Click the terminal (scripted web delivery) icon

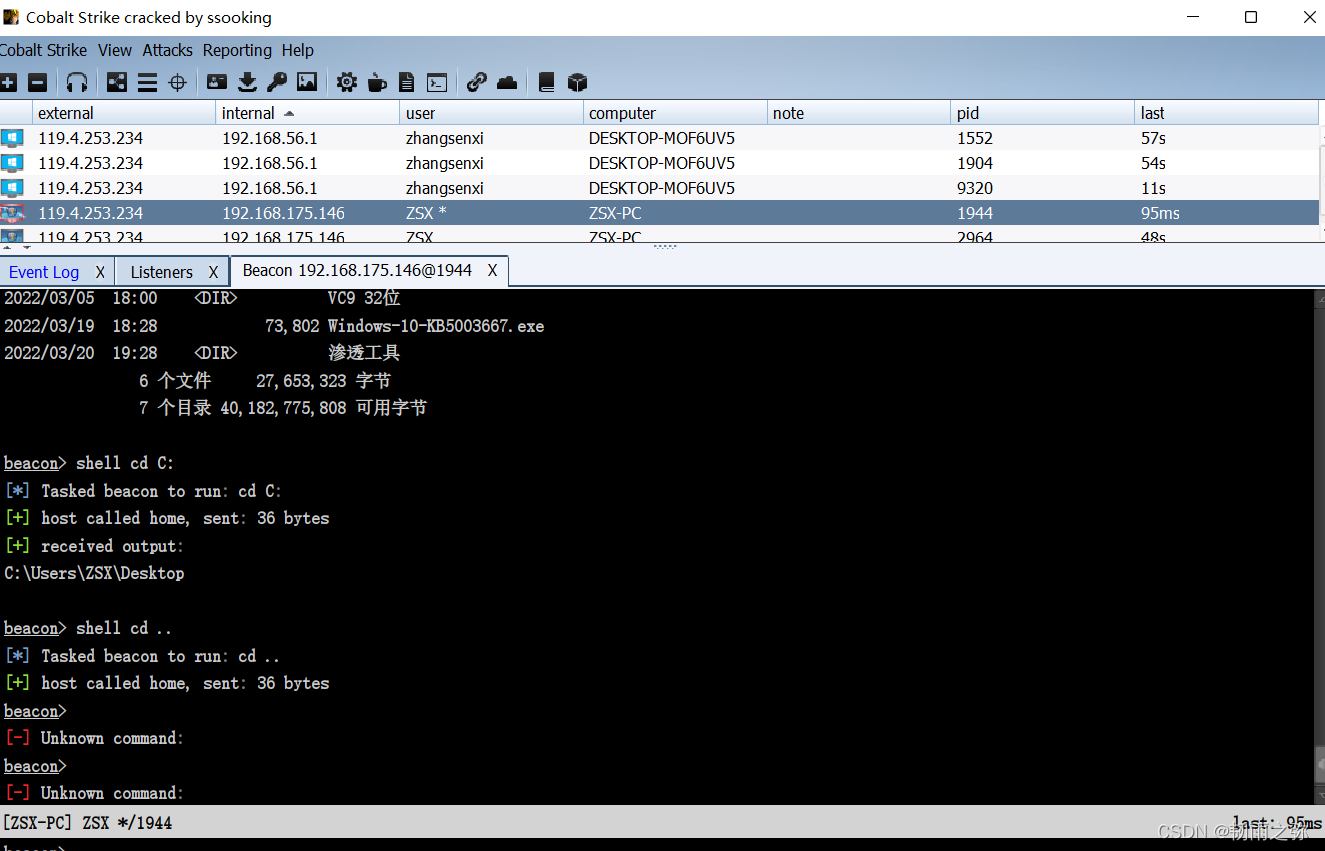(x=437, y=82)
